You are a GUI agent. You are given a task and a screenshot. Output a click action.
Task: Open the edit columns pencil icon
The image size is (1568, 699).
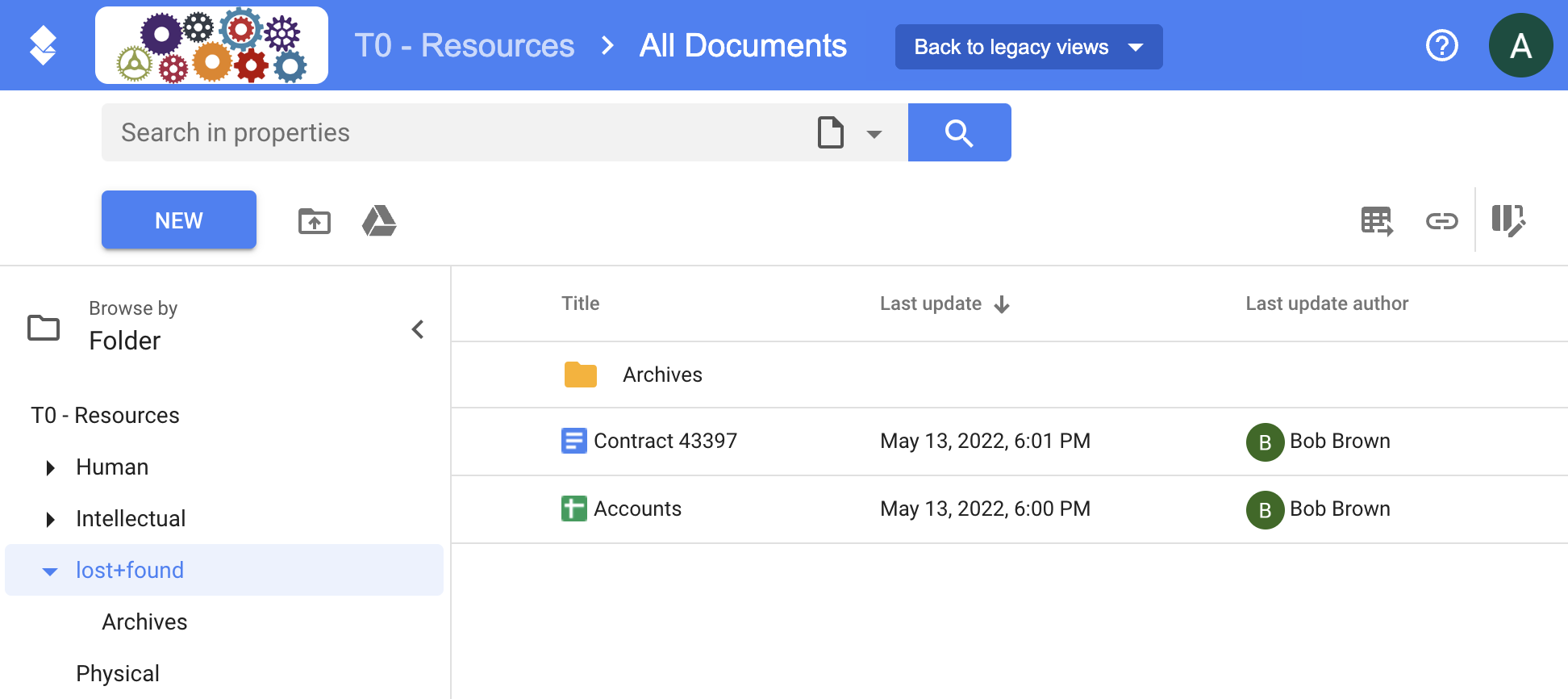tap(1508, 220)
